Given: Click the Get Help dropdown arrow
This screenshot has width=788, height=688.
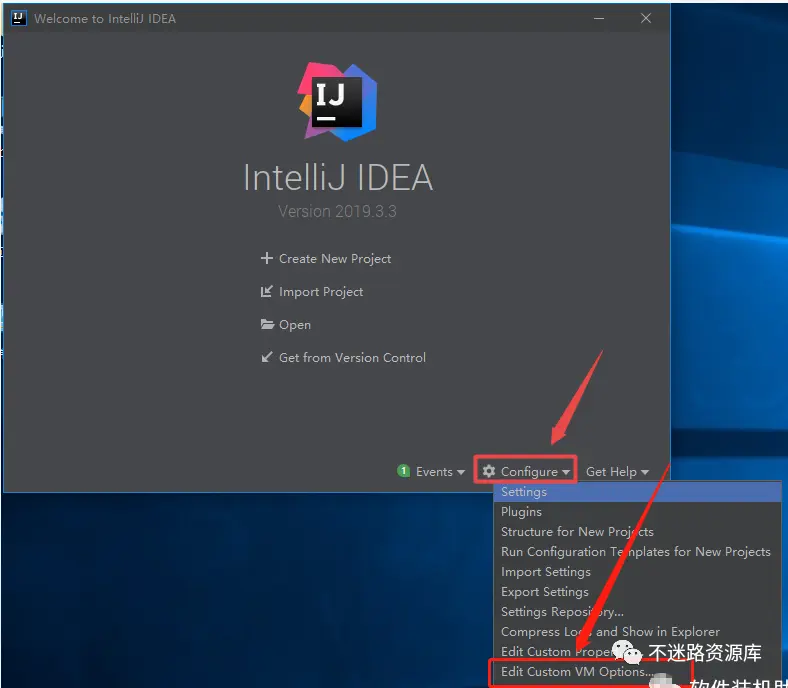Looking at the screenshot, I should point(645,472).
